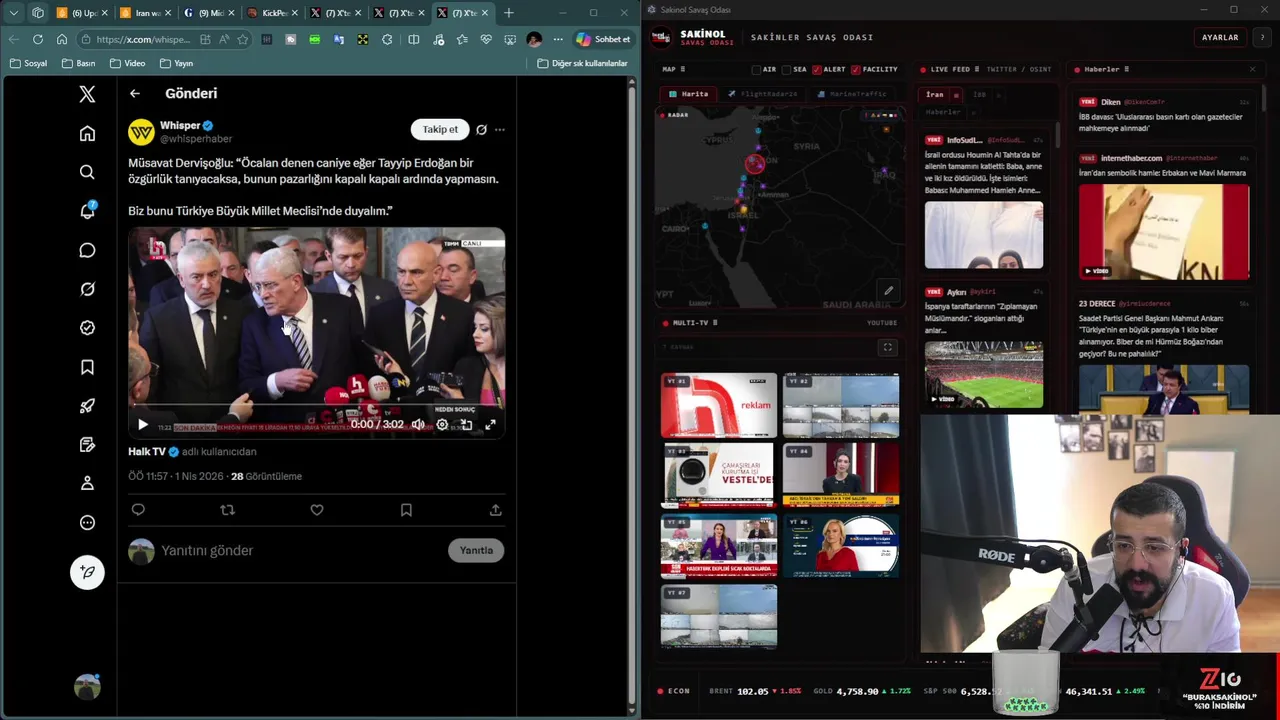This screenshot has height=720, width=1280.
Task: Click the Takip et follow button
Action: click(440, 129)
